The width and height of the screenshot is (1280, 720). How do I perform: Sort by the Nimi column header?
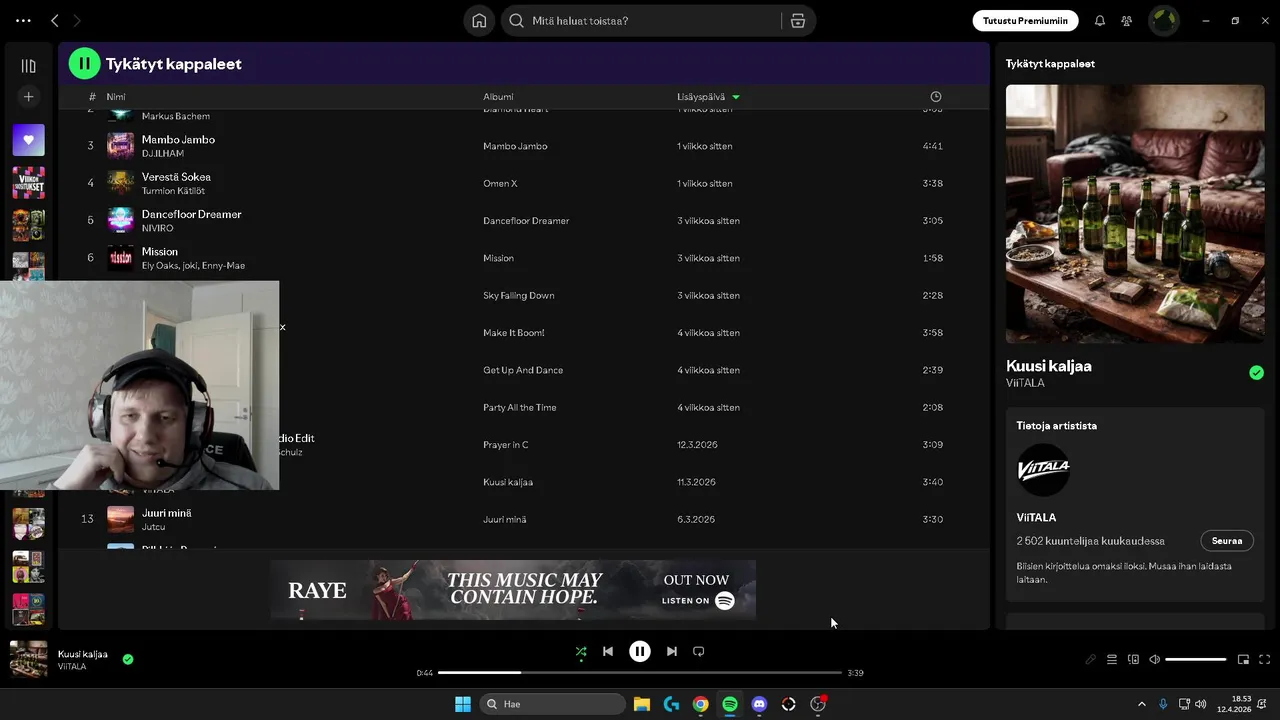pyautogui.click(x=116, y=97)
